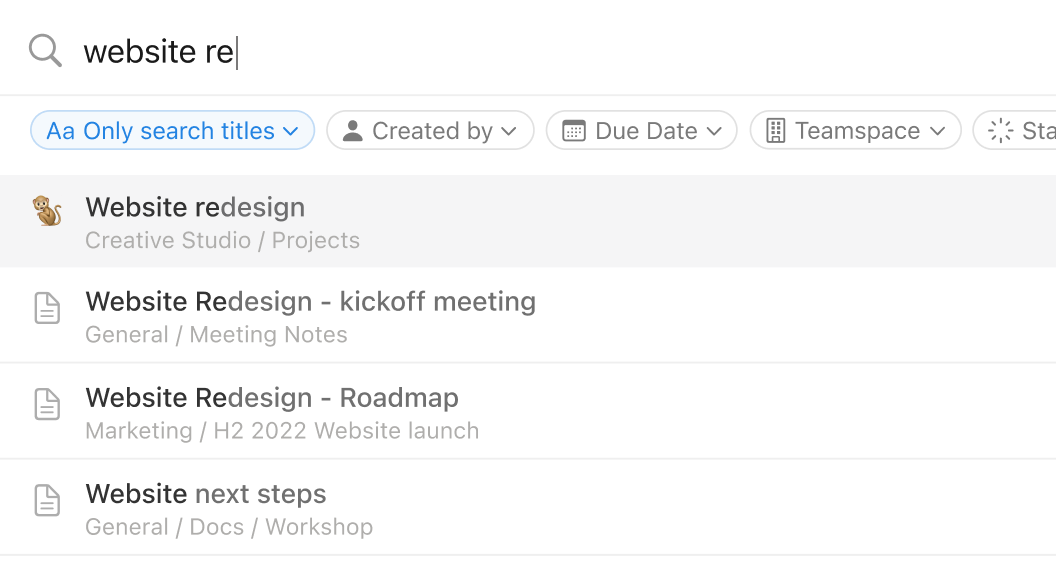Click the magnifying glass search icon

point(45,50)
